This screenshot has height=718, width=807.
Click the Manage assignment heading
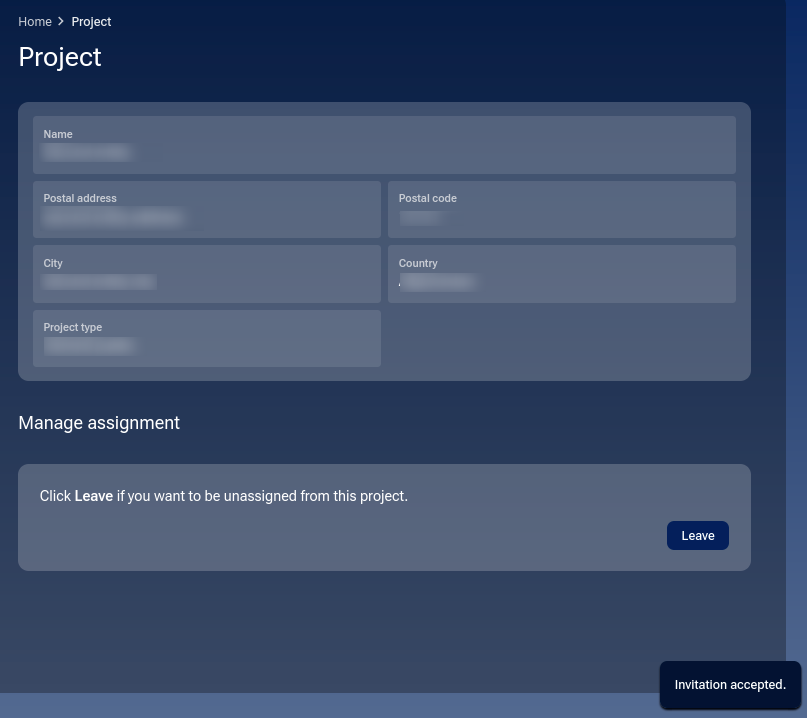pos(99,423)
